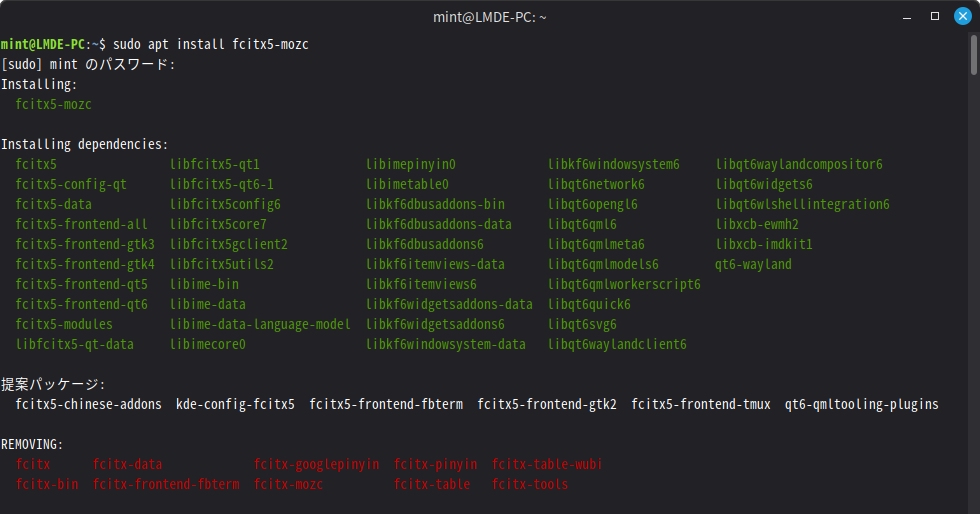
Task: Close the terminal window
Action: coord(961,17)
